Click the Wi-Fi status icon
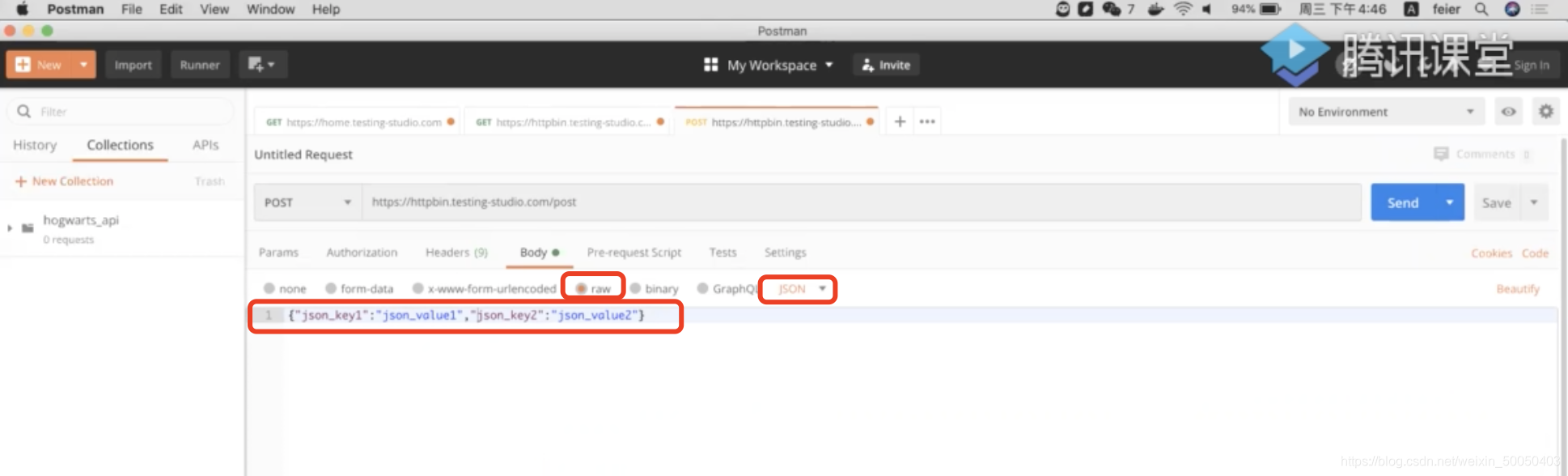This screenshot has height=476, width=1568. tap(1183, 9)
